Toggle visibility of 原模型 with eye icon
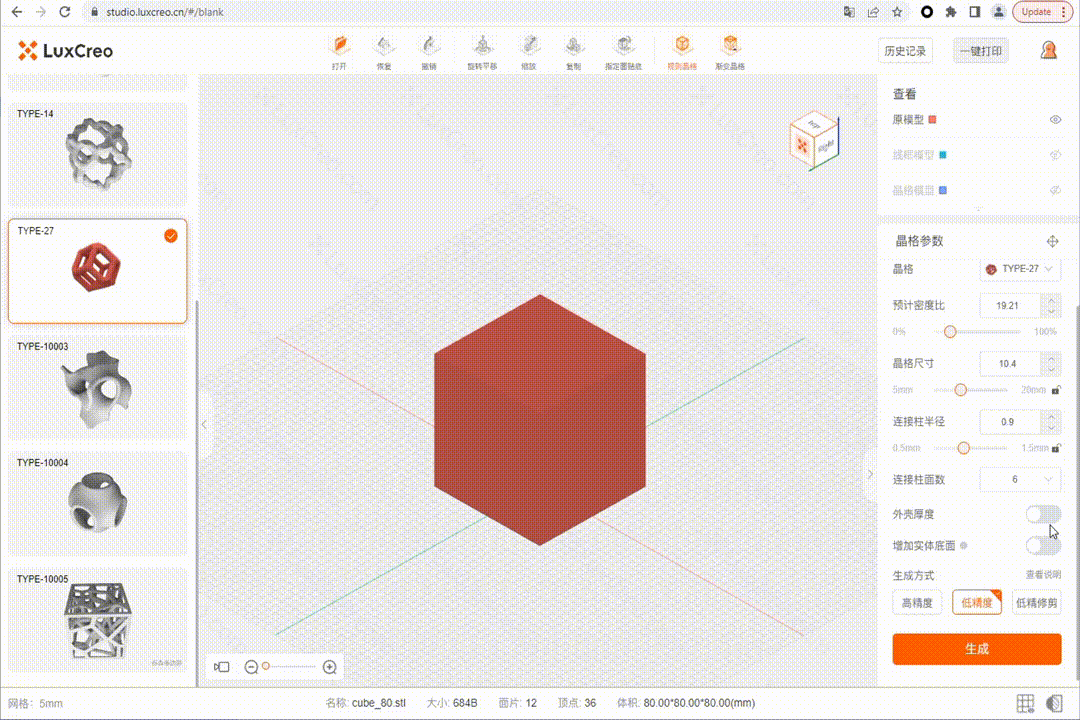This screenshot has height=720, width=1080. pyautogui.click(x=1055, y=120)
